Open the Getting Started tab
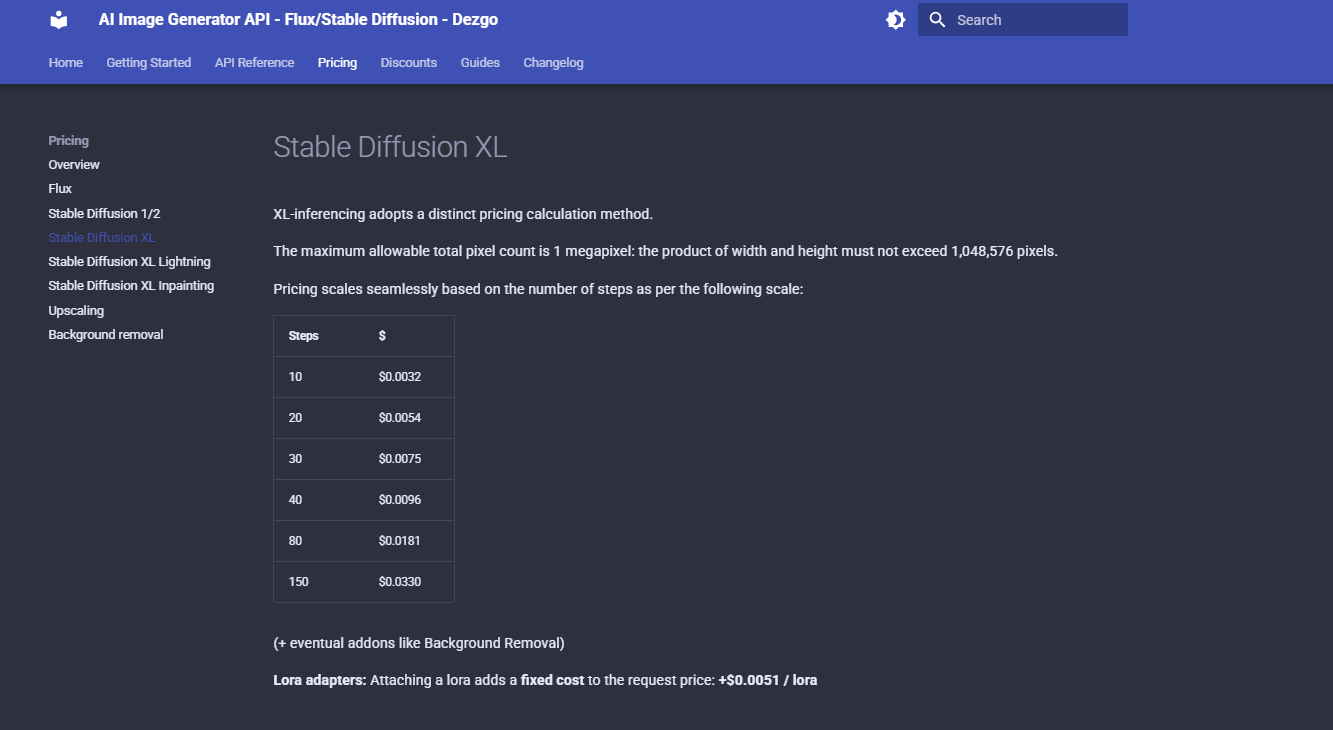This screenshot has width=1333, height=730. (149, 63)
